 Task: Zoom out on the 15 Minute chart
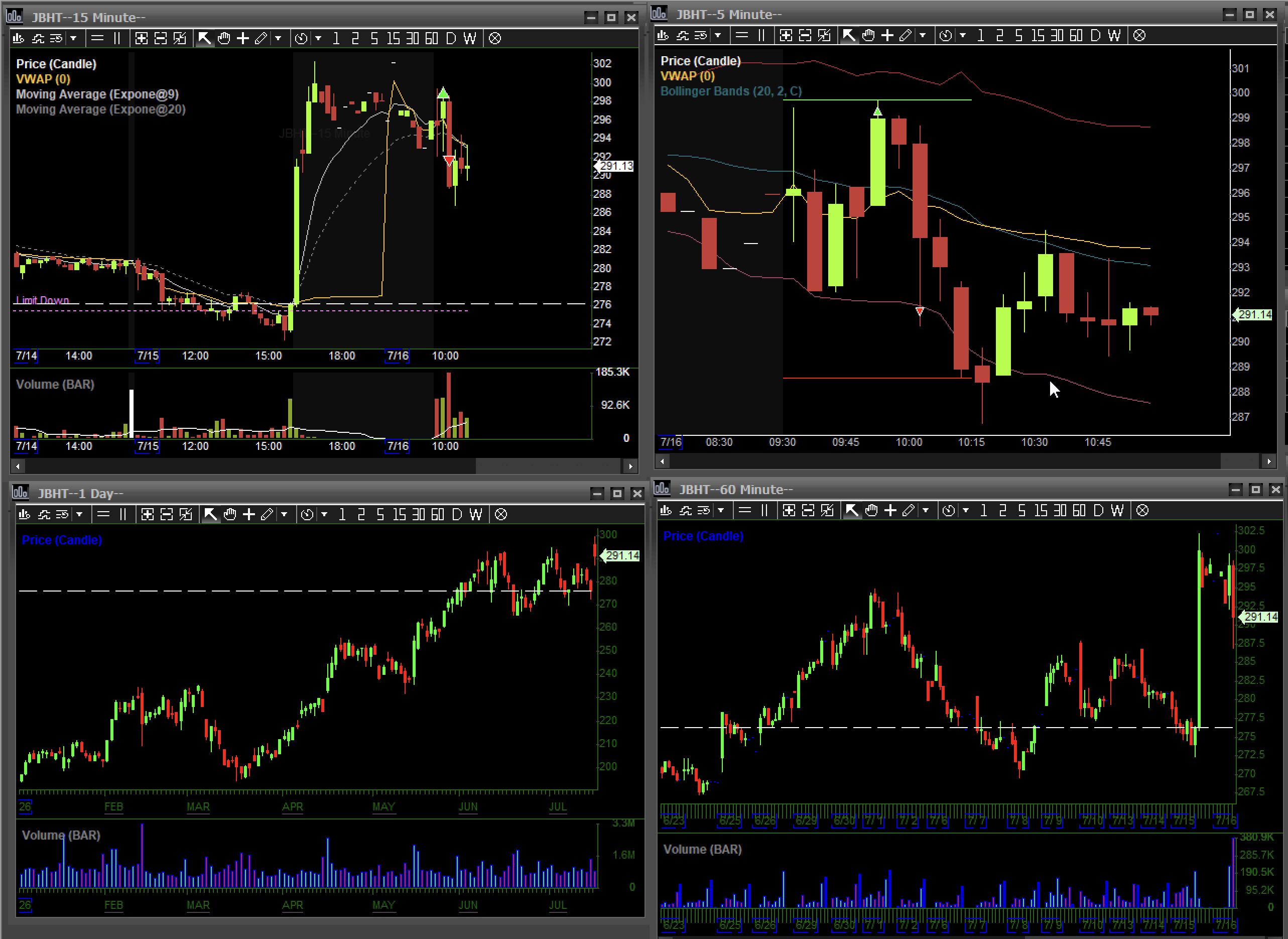(x=161, y=39)
